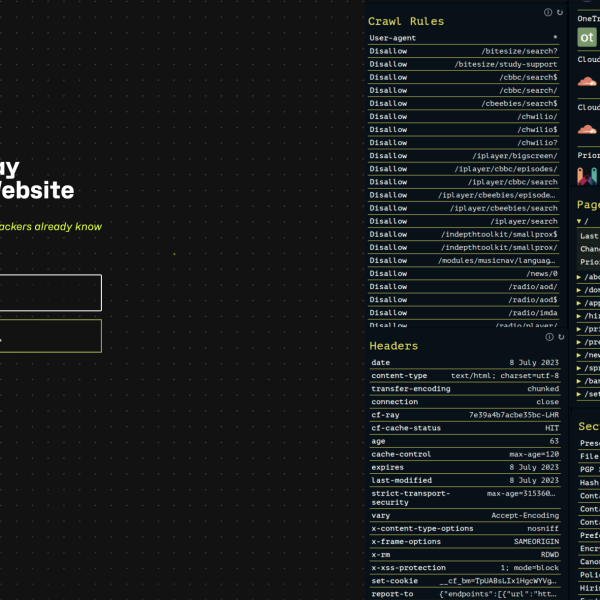
Task: Click the 'transfer-encoding' chunked row
Action: coord(465,388)
